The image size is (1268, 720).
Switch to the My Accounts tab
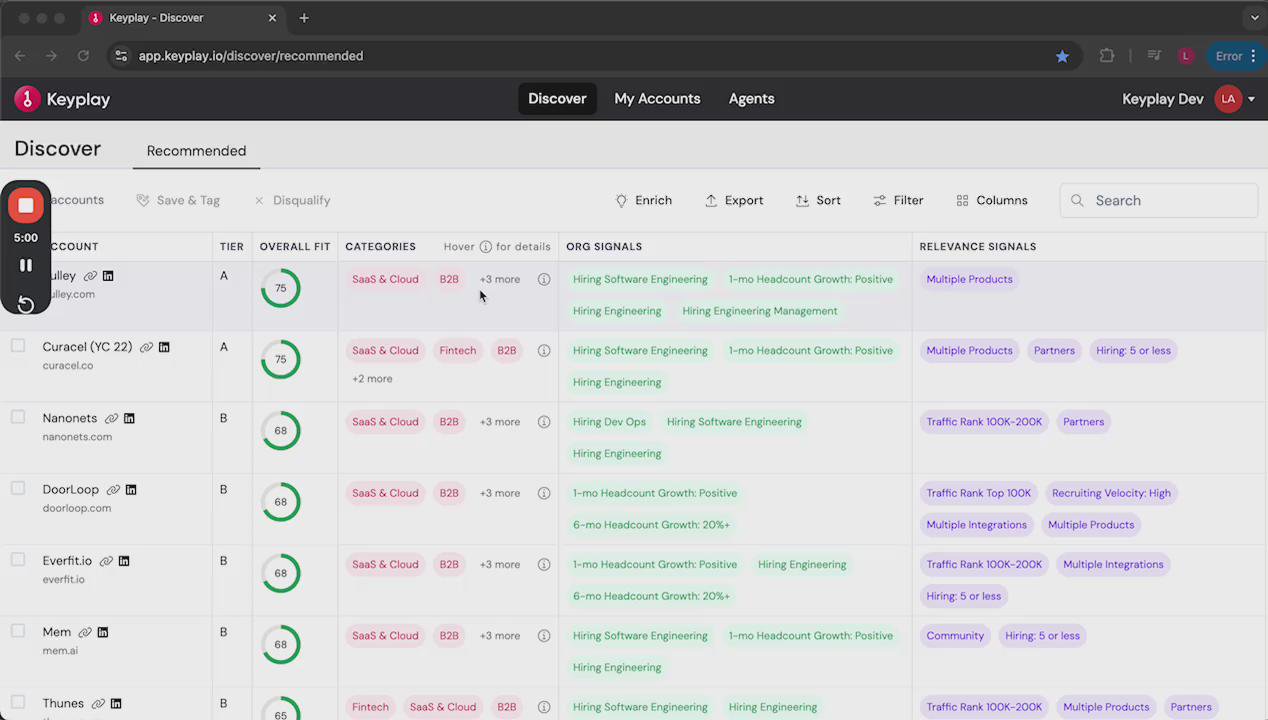tap(657, 99)
